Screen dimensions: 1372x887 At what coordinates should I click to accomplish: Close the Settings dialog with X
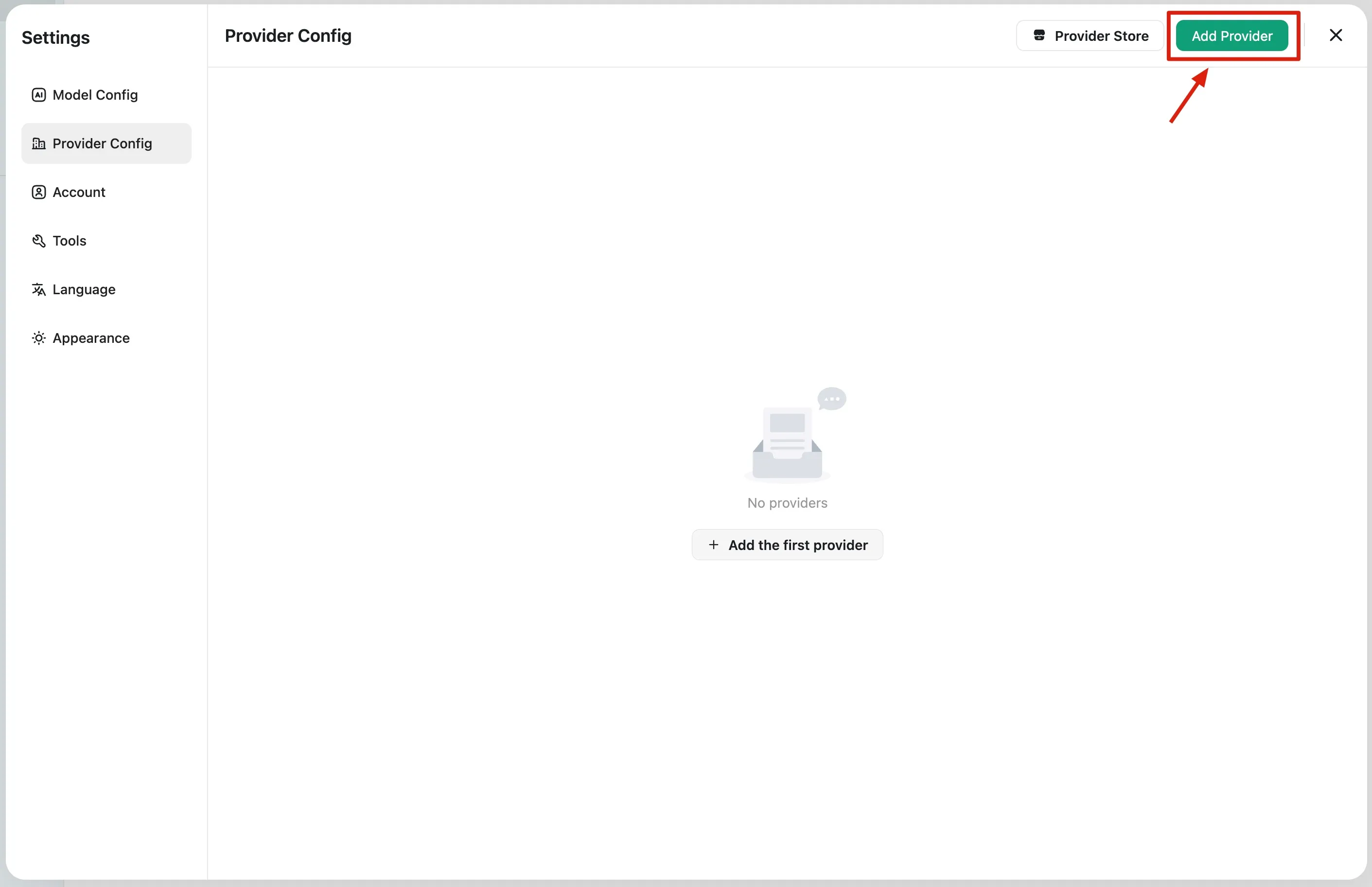1336,35
